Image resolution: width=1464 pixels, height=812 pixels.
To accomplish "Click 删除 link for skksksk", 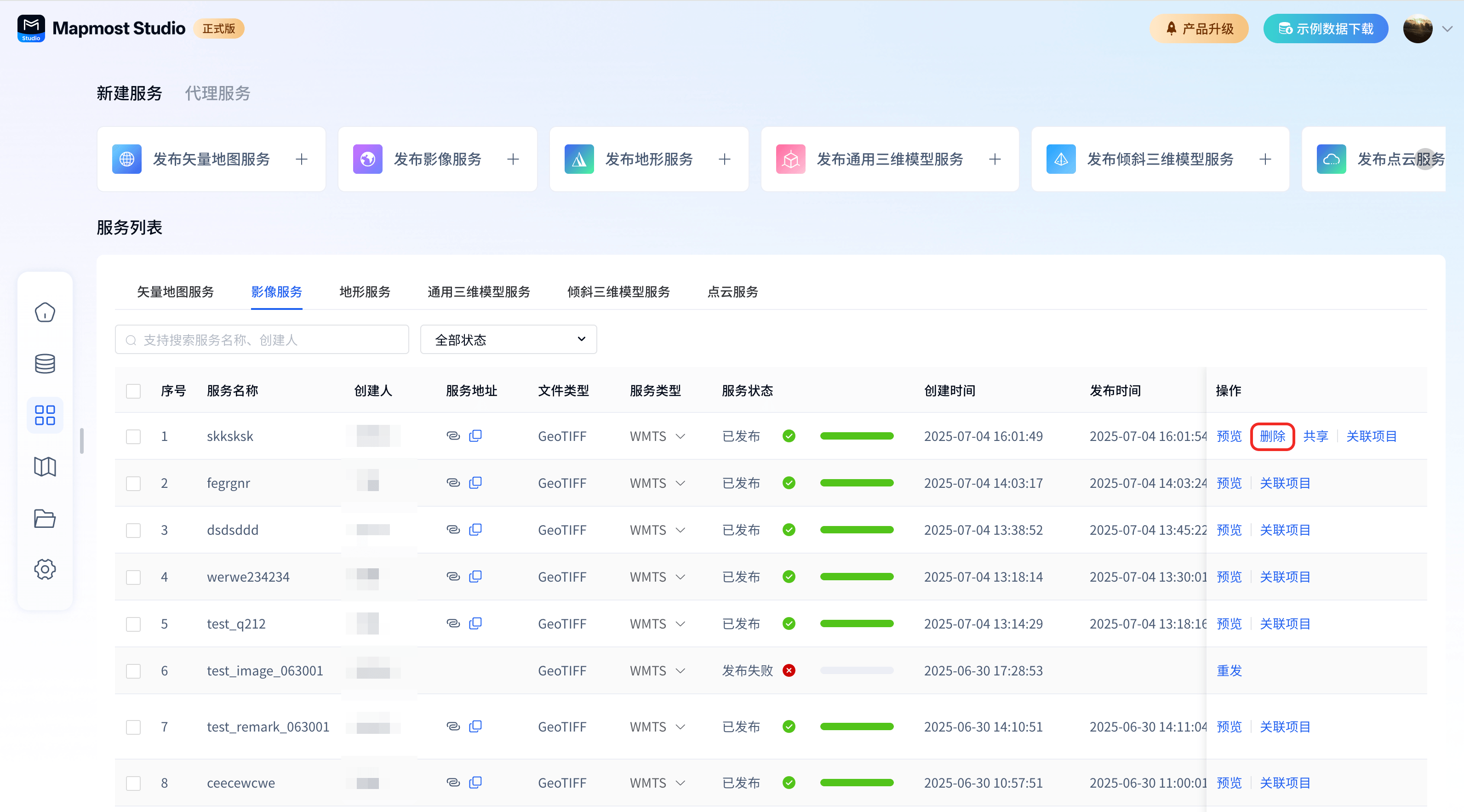I will coord(1272,436).
